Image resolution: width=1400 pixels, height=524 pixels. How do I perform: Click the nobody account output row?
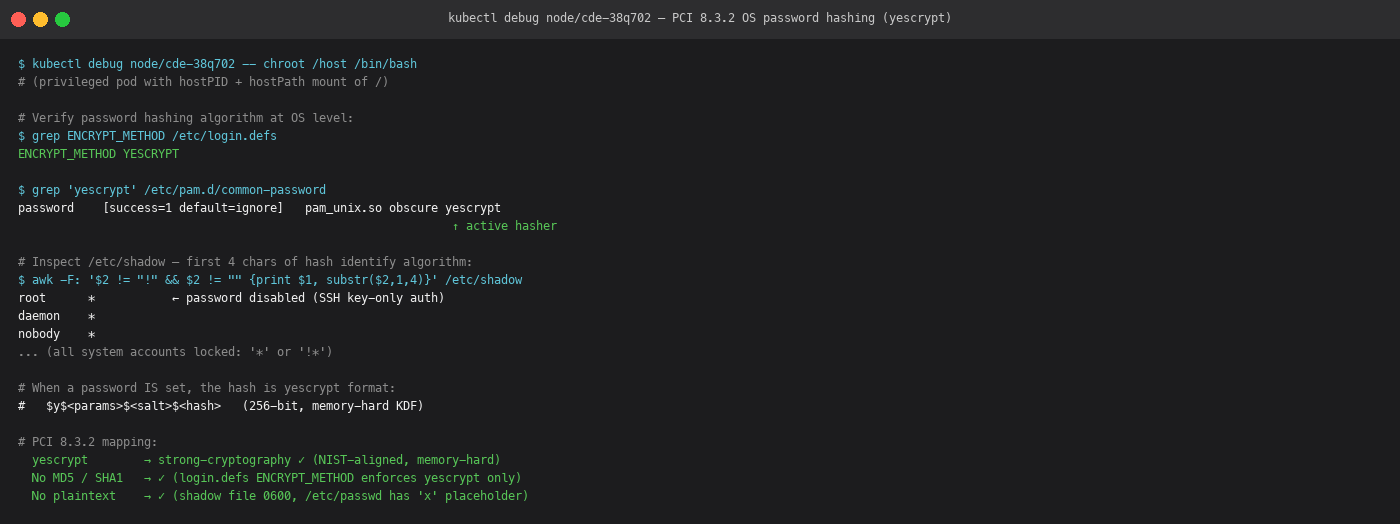57,334
